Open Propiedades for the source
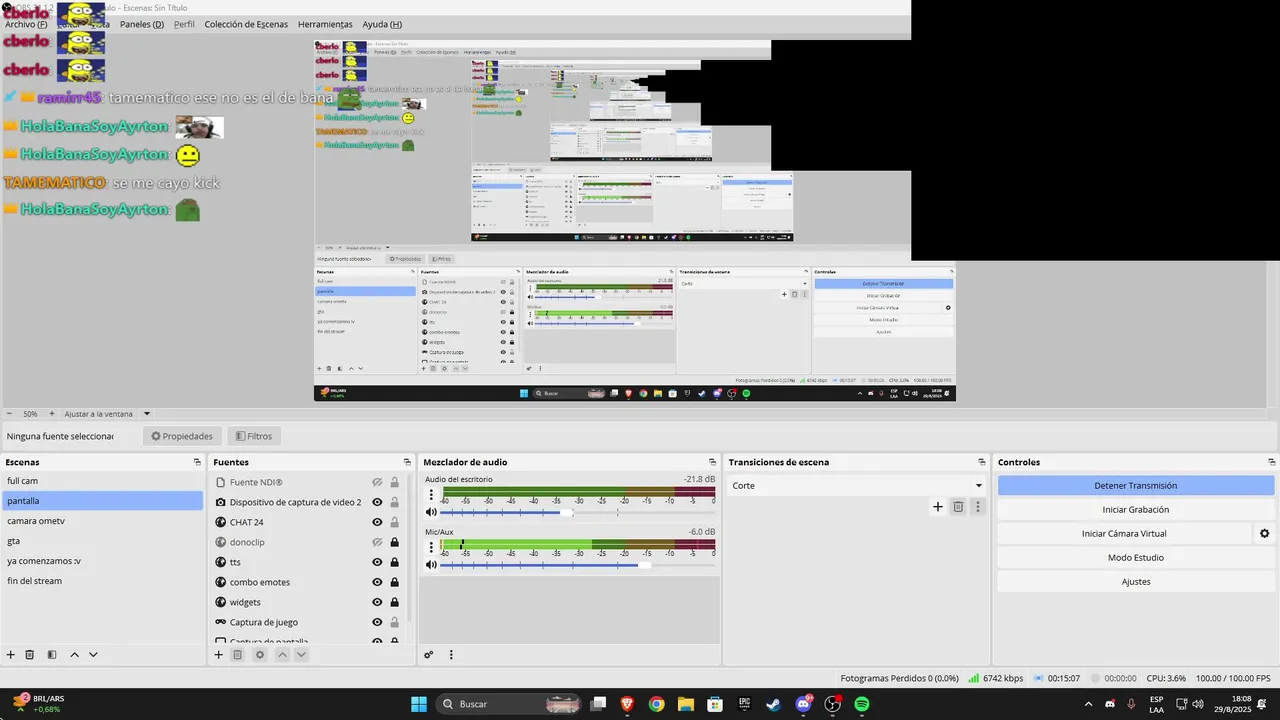The width and height of the screenshot is (1280, 720). 182,436
